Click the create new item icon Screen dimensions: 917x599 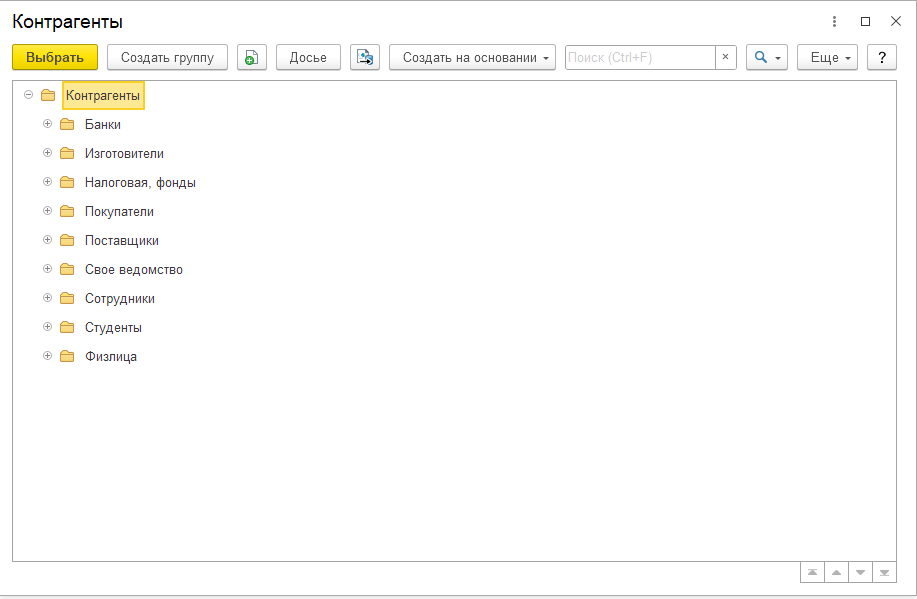[x=251, y=57]
